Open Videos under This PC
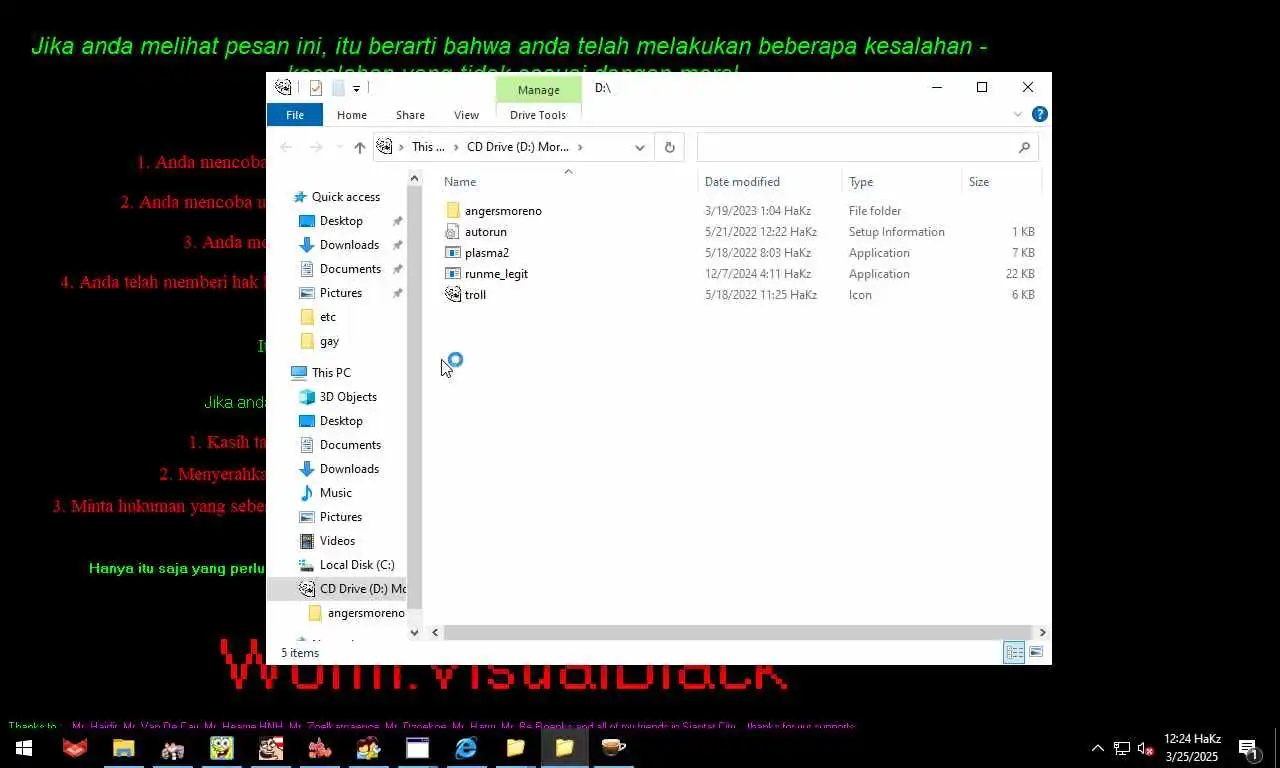 337,541
